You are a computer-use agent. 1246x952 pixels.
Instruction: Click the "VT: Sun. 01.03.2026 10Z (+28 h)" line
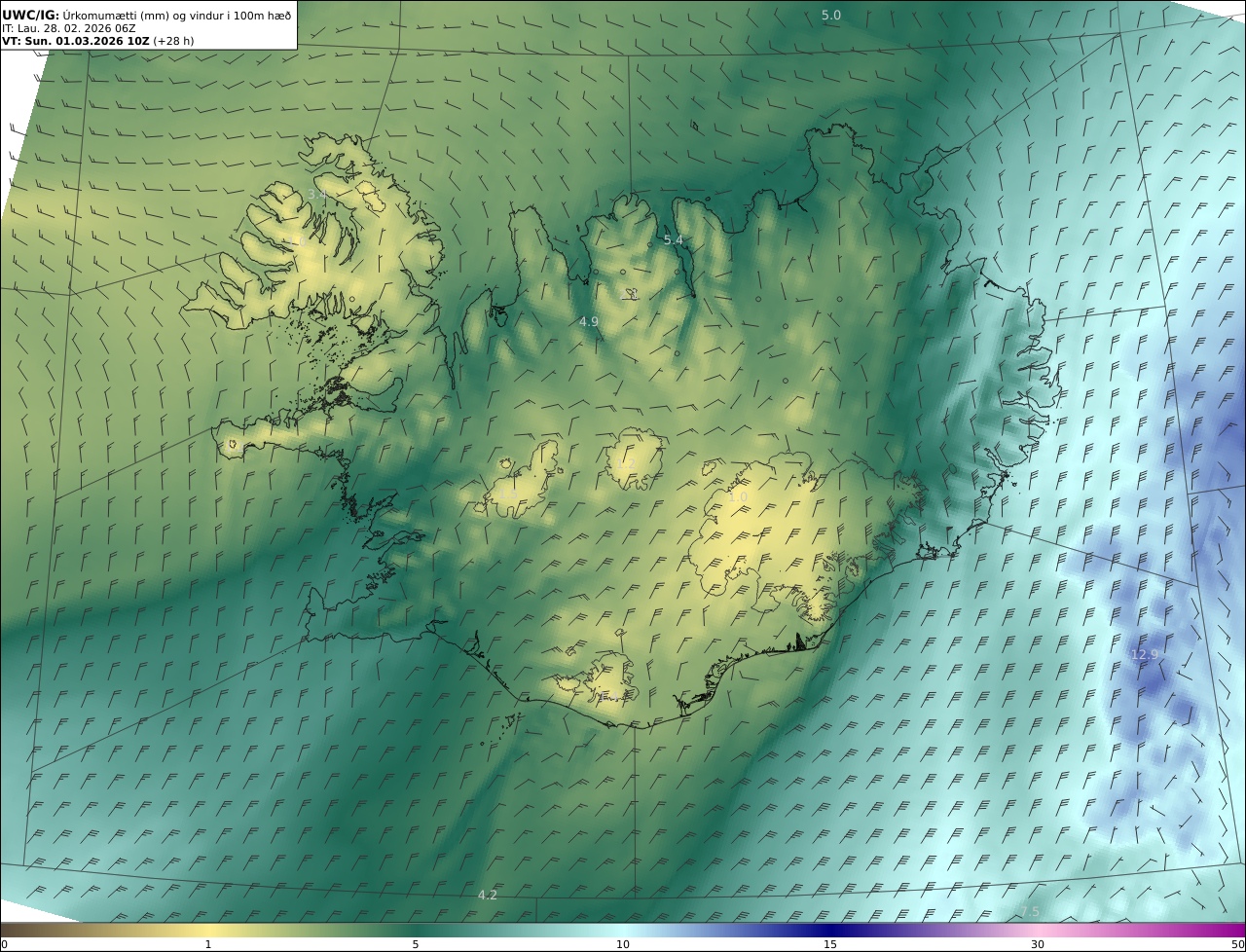[x=97, y=42]
